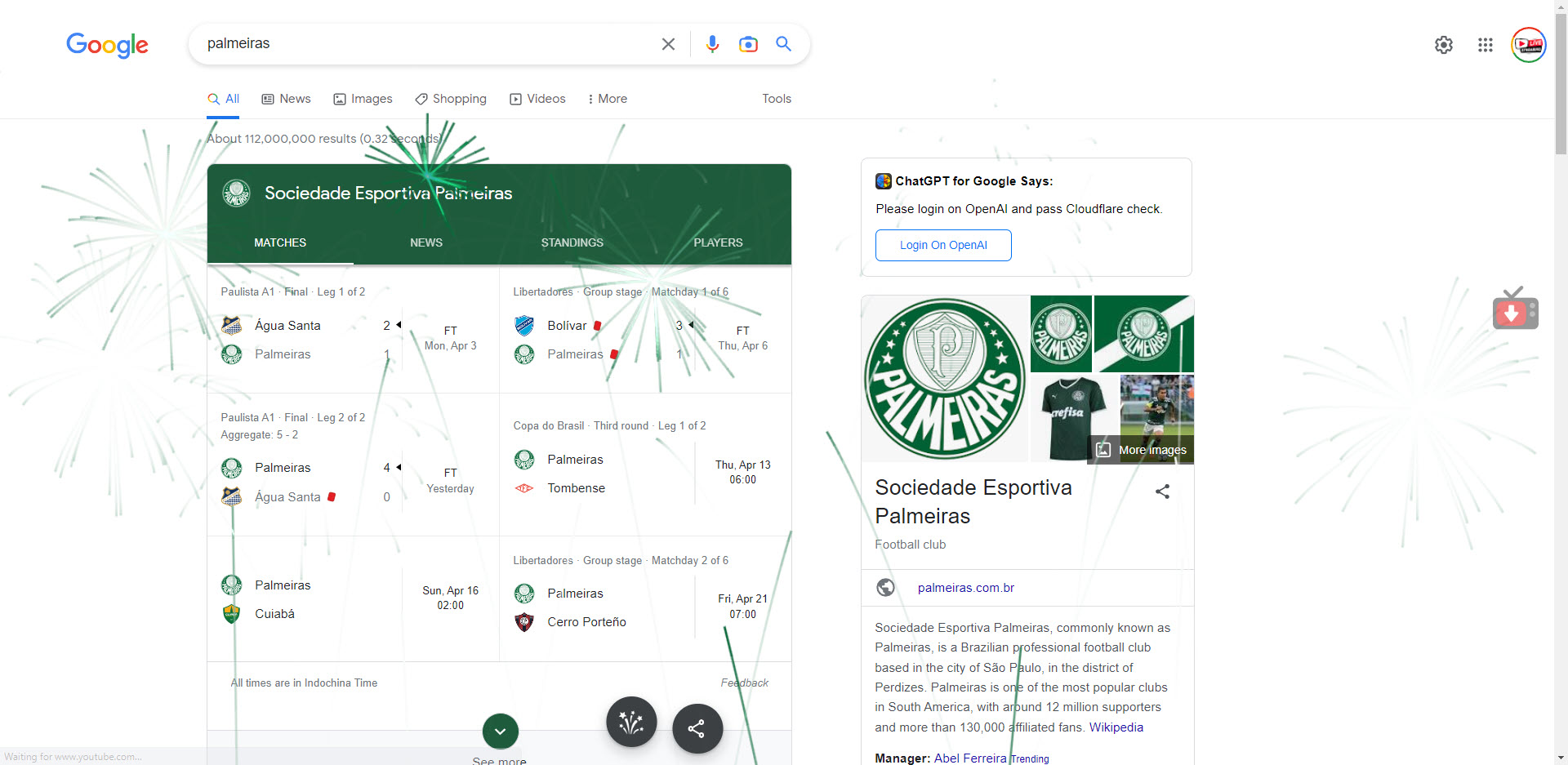Click Bolívar team crest icon
This screenshot has height=765, width=1568.
click(x=524, y=326)
